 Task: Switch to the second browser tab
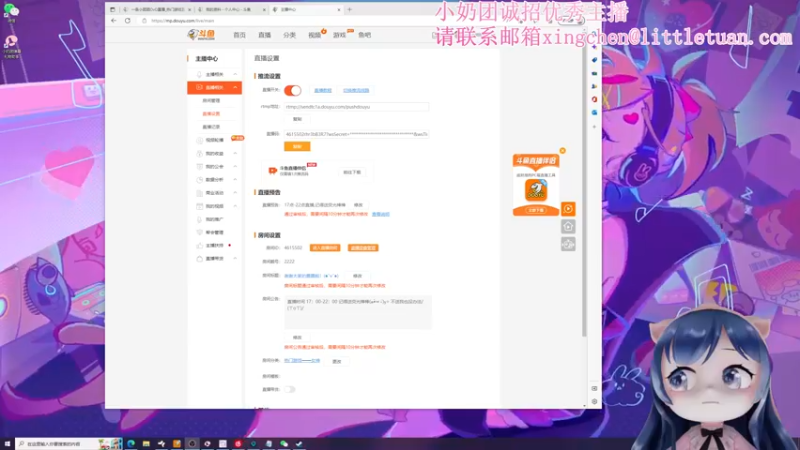pyautogui.click(x=231, y=9)
